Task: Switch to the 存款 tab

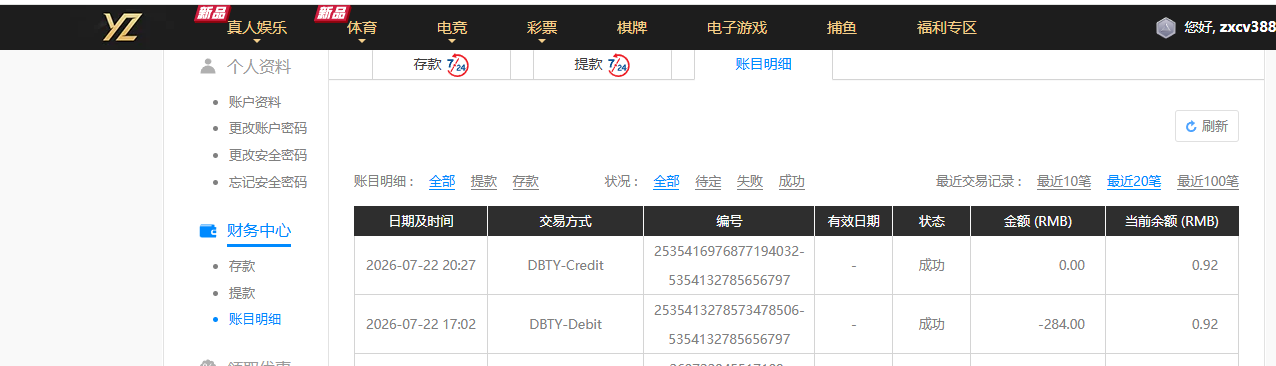Action: click(x=441, y=64)
